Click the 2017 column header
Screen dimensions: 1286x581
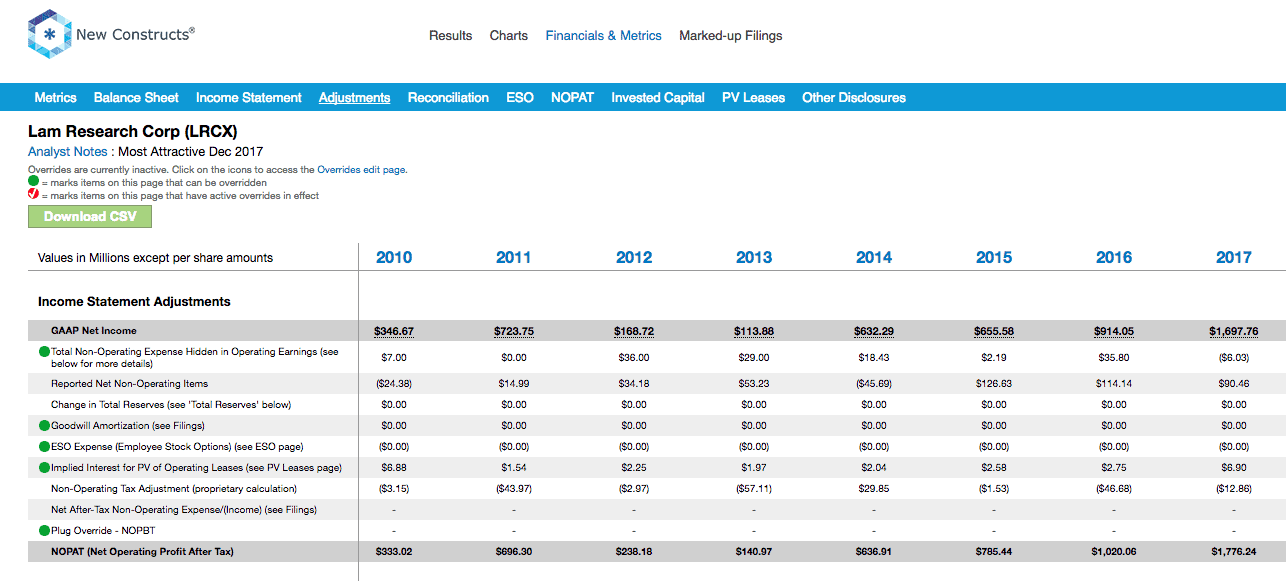(1234, 257)
